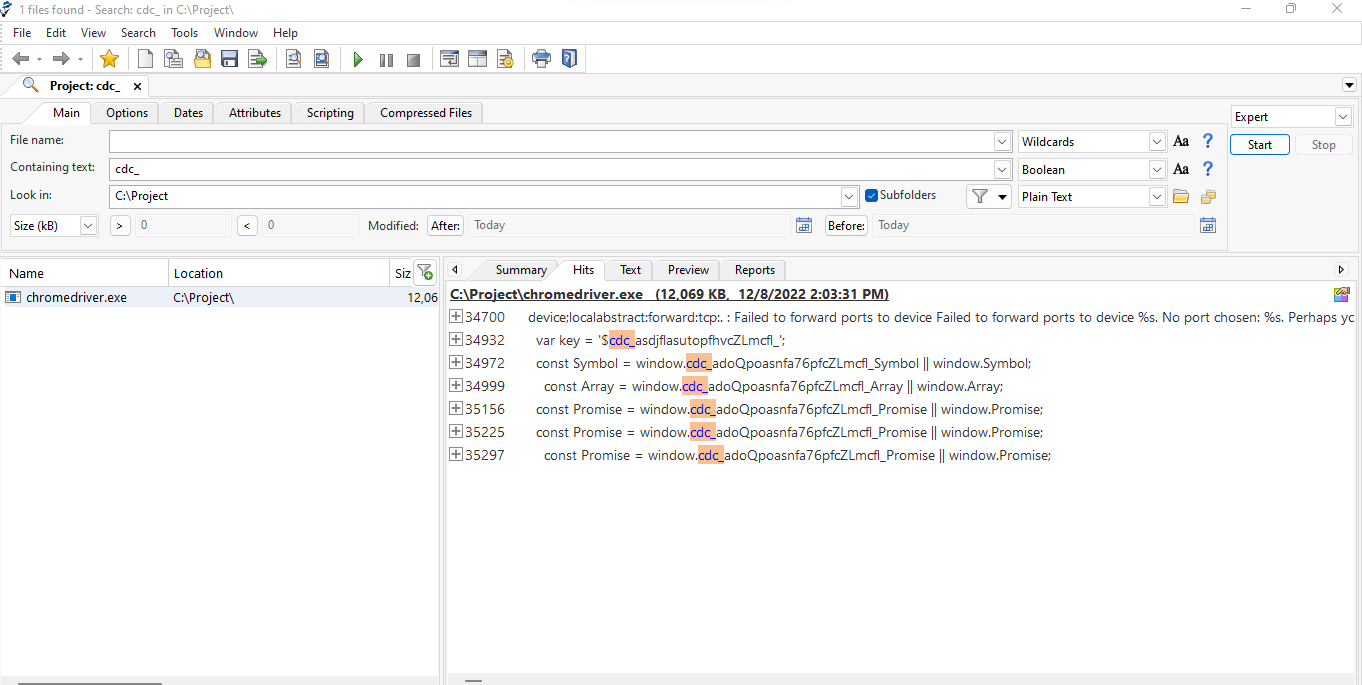Open help question mark for Containing text
The height and width of the screenshot is (685, 1362).
1208,169
